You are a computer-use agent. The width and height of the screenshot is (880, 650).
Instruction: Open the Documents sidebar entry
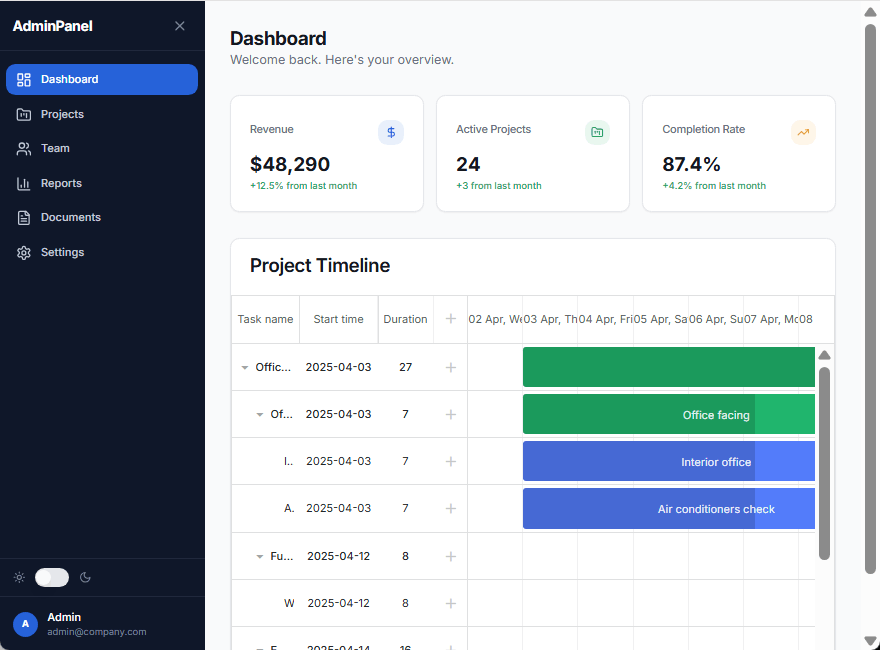coord(73,217)
